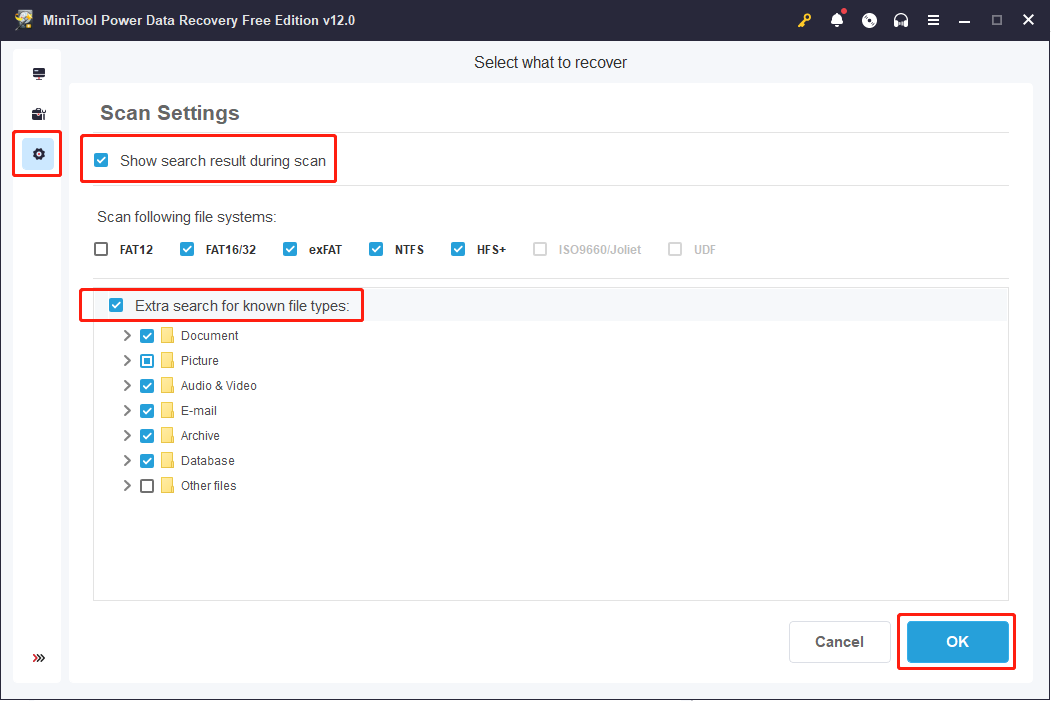The width and height of the screenshot is (1051, 701).
Task: Uncheck the Database checkbox
Action: tap(147, 461)
